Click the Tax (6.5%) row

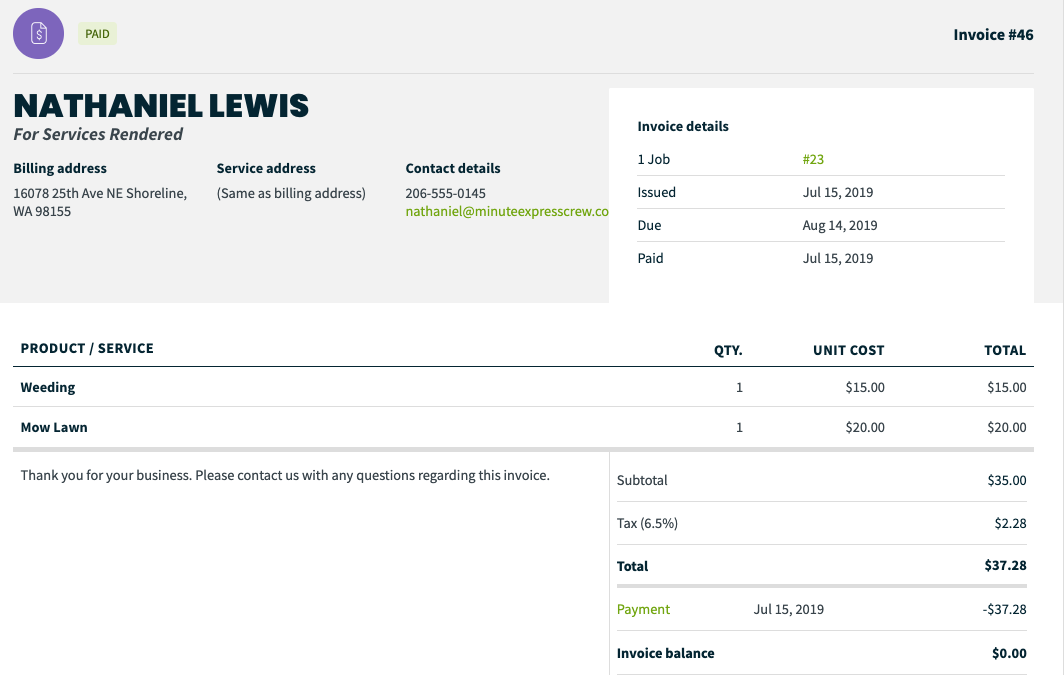821,523
